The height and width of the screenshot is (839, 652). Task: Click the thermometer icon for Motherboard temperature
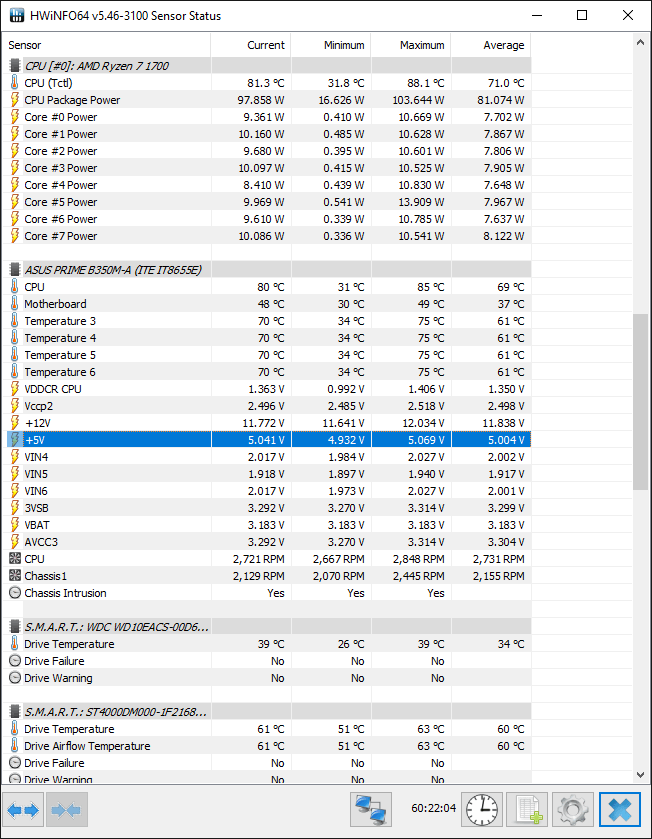[x=14, y=304]
